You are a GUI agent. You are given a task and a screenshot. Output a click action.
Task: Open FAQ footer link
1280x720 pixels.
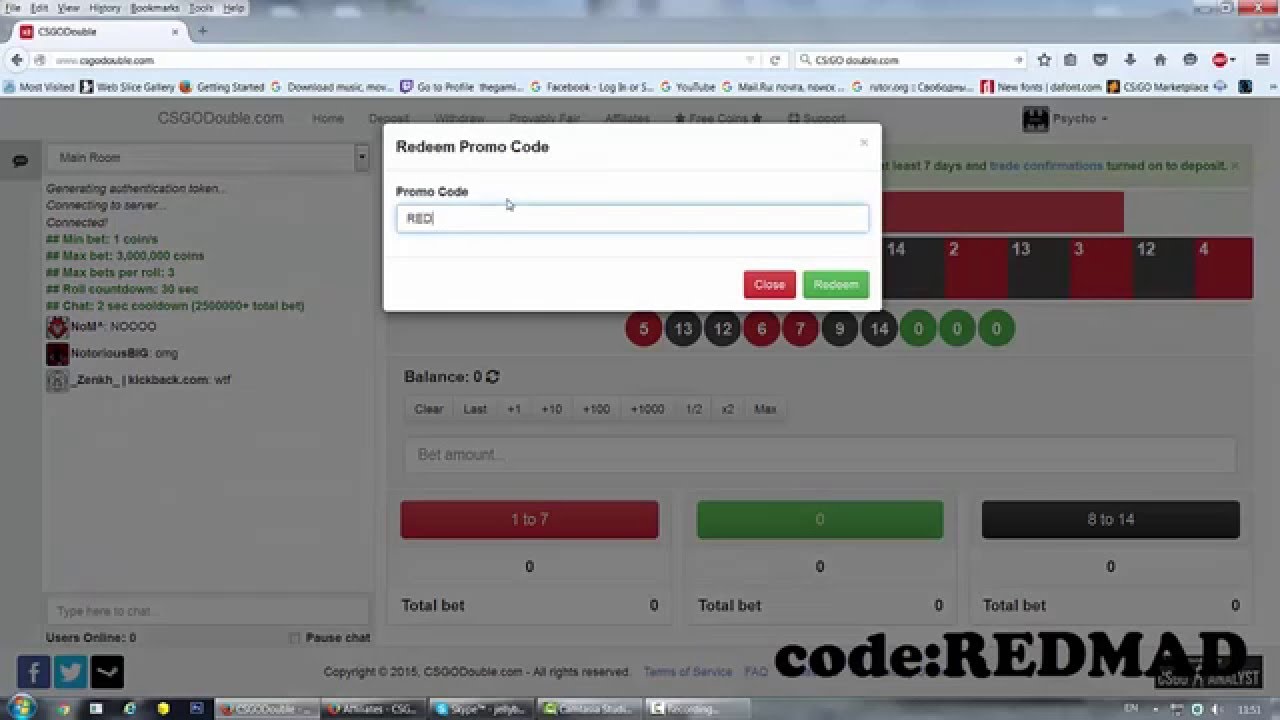[x=756, y=672]
